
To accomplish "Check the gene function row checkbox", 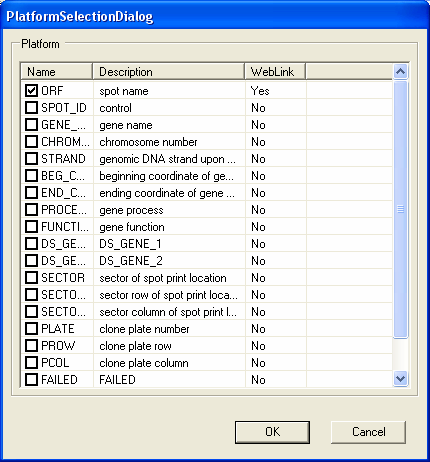I will pyautogui.click(x=31, y=227).
